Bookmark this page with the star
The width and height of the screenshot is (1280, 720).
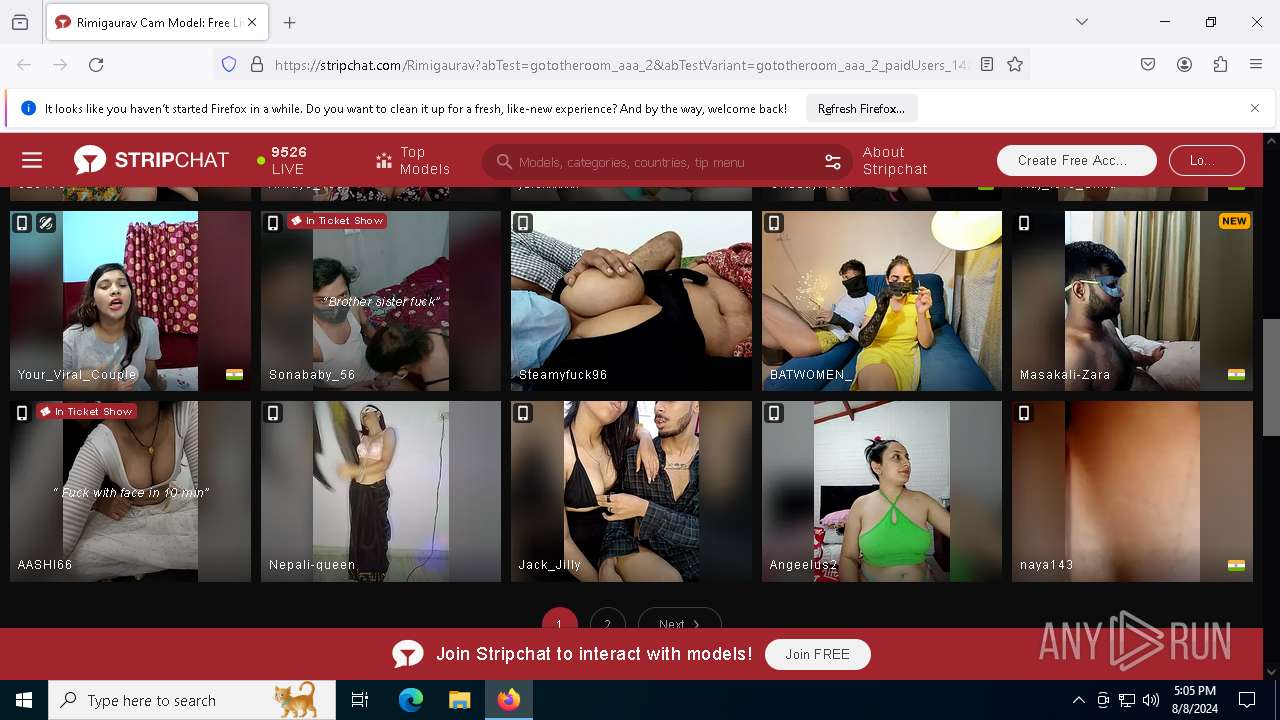click(x=1015, y=64)
